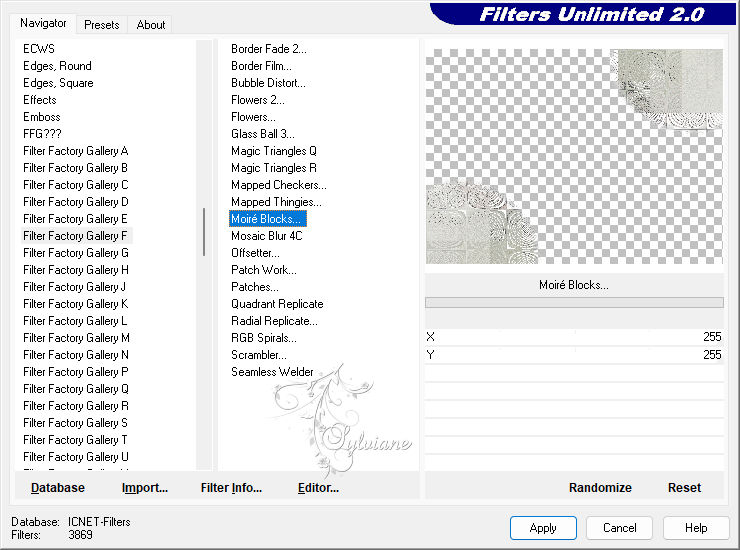Select Filter Factory Gallery P
The image size is (740, 550).
[x=76, y=372]
